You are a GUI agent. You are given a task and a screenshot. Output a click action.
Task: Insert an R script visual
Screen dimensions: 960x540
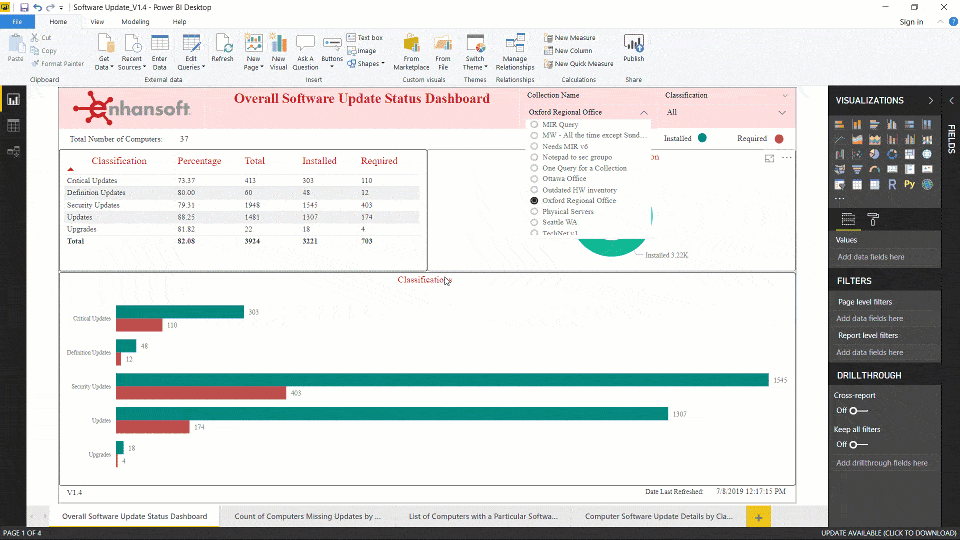[892, 184]
